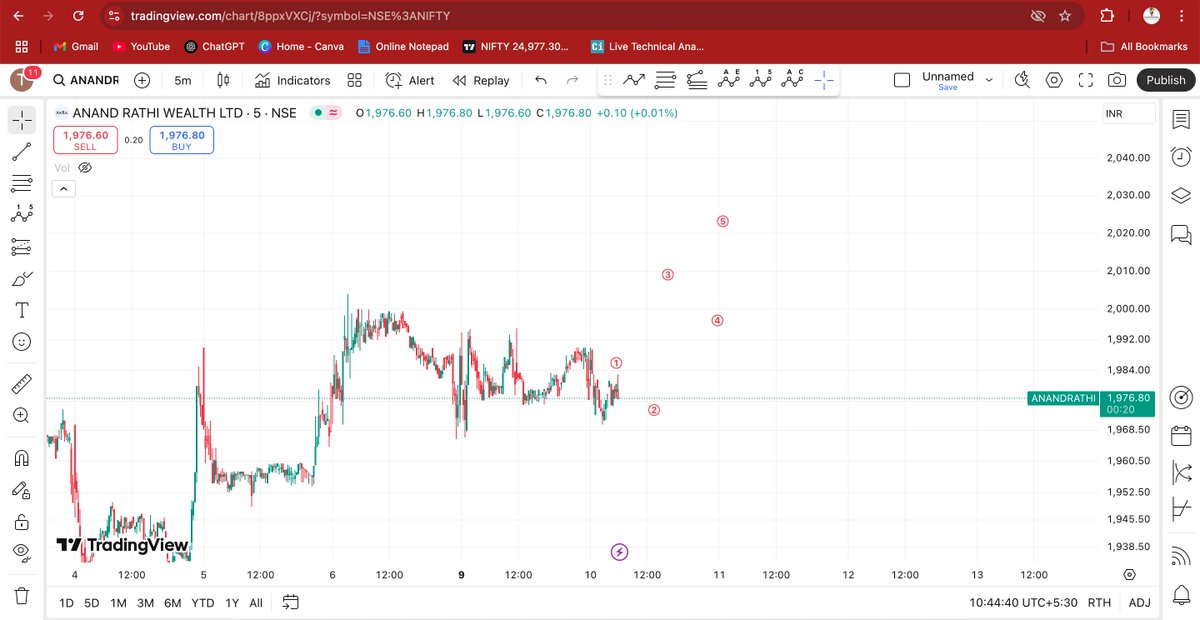Viewport: 1200px width, 620px height.
Task: Select trend line tool in favorites toolbar
Action: click(634, 80)
